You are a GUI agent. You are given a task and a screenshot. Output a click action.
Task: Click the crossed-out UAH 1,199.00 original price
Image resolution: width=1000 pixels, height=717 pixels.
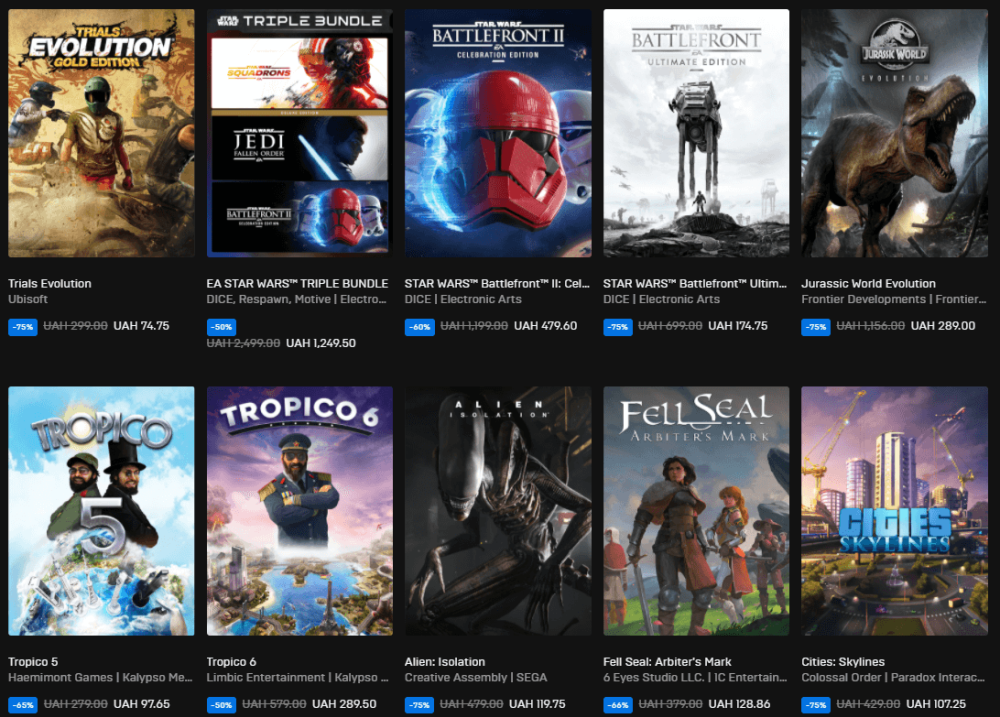474,326
